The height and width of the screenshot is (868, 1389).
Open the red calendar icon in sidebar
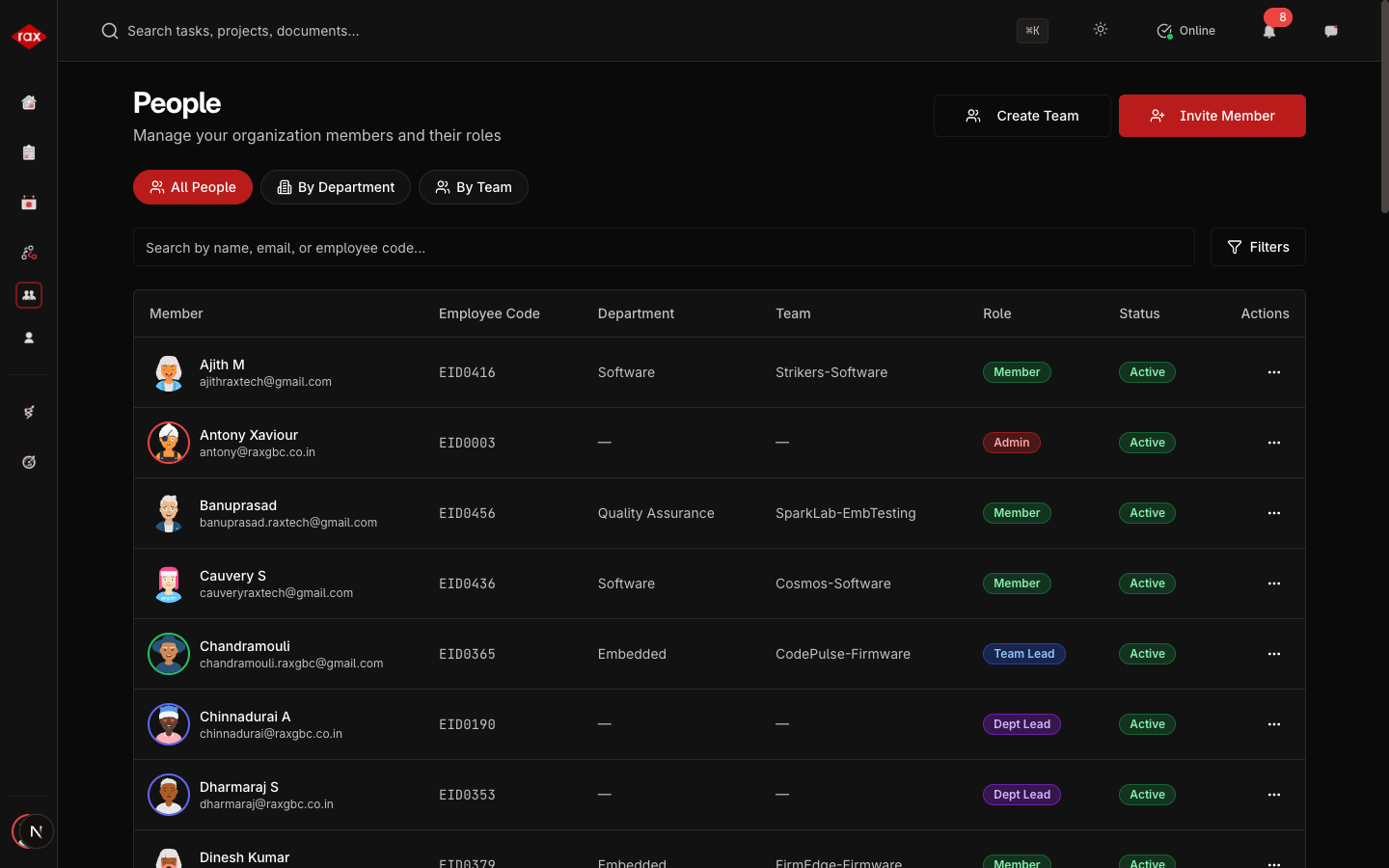[29, 203]
